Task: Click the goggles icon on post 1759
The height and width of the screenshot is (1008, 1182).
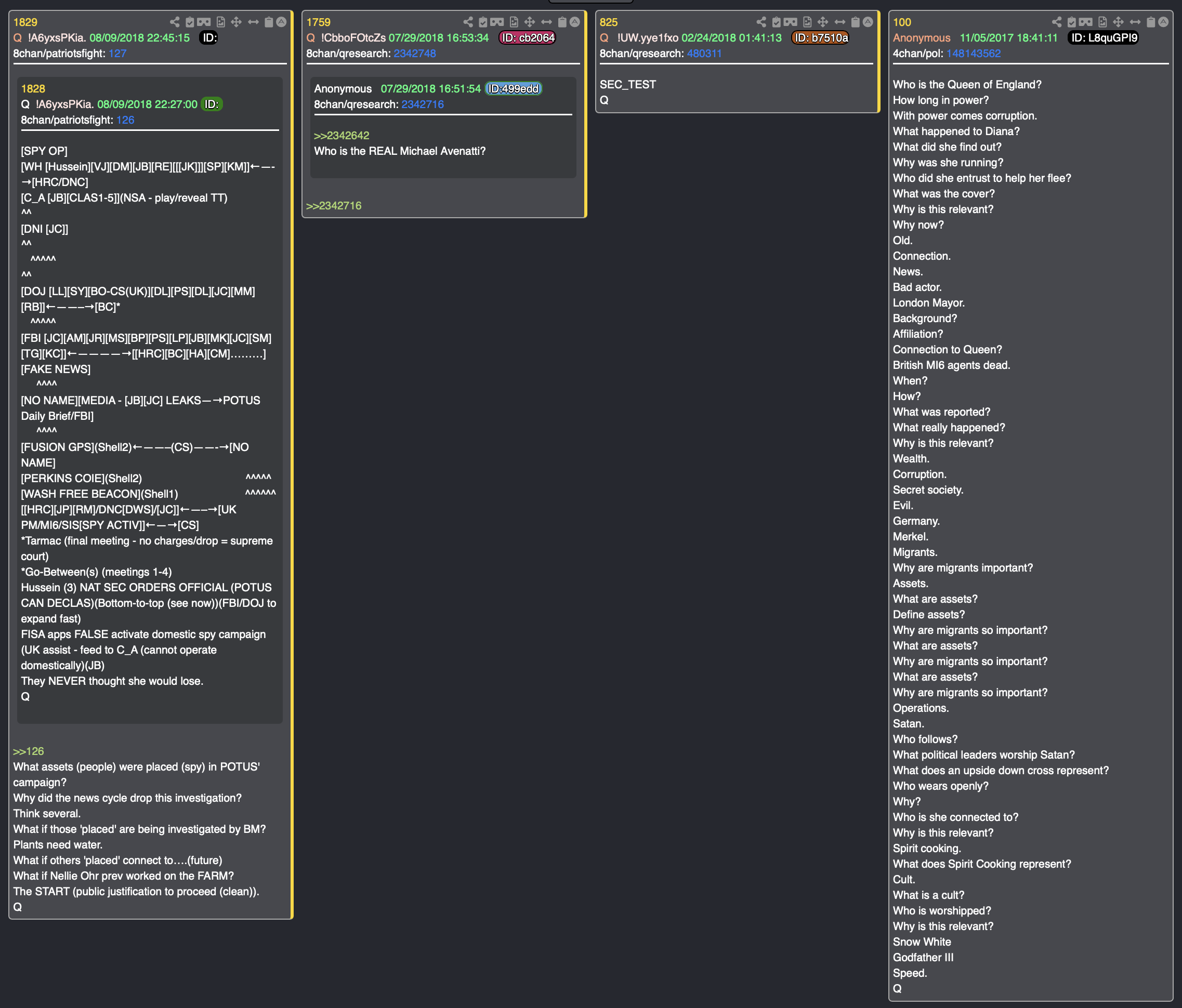Action: [497, 22]
